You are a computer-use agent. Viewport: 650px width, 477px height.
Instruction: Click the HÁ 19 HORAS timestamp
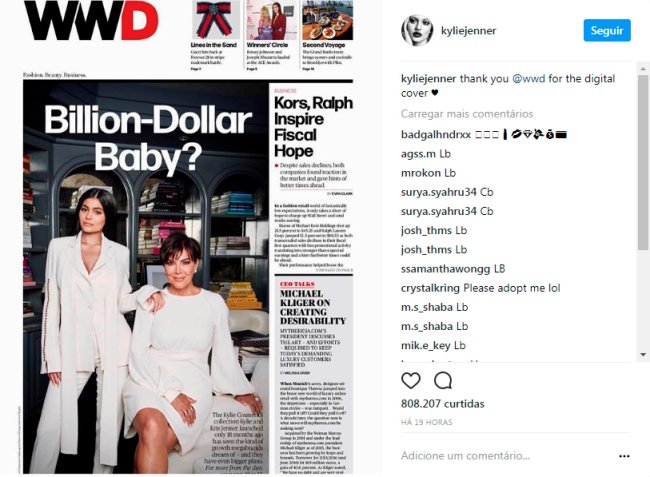point(427,422)
